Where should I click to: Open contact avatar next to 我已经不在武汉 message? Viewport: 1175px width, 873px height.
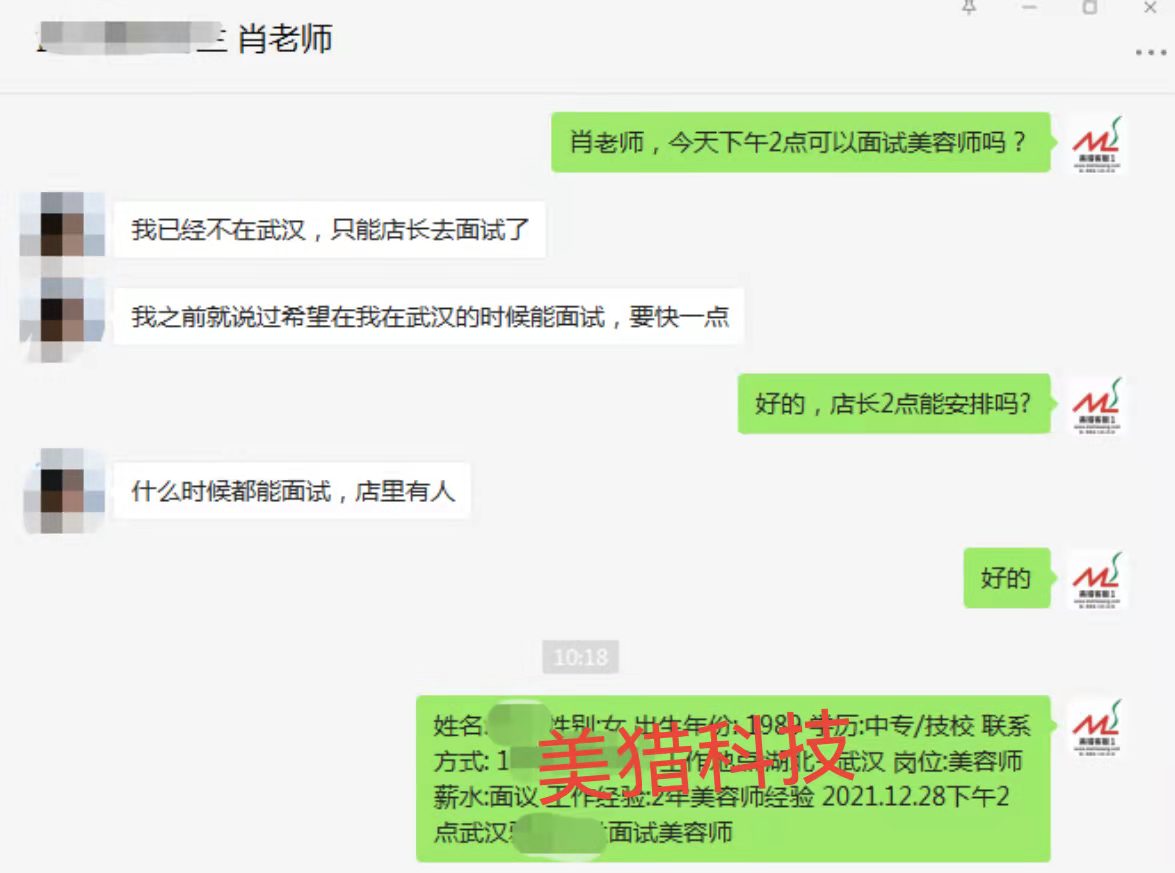(x=63, y=225)
